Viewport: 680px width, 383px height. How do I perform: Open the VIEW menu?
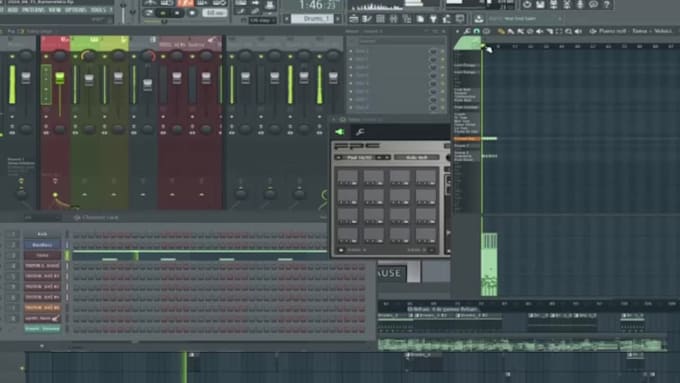coord(54,10)
